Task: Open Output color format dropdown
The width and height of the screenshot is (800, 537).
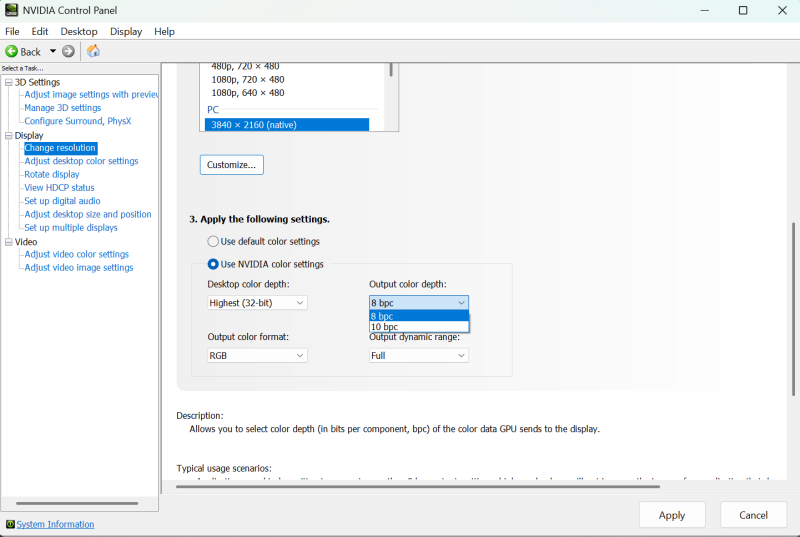Action: [257, 355]
